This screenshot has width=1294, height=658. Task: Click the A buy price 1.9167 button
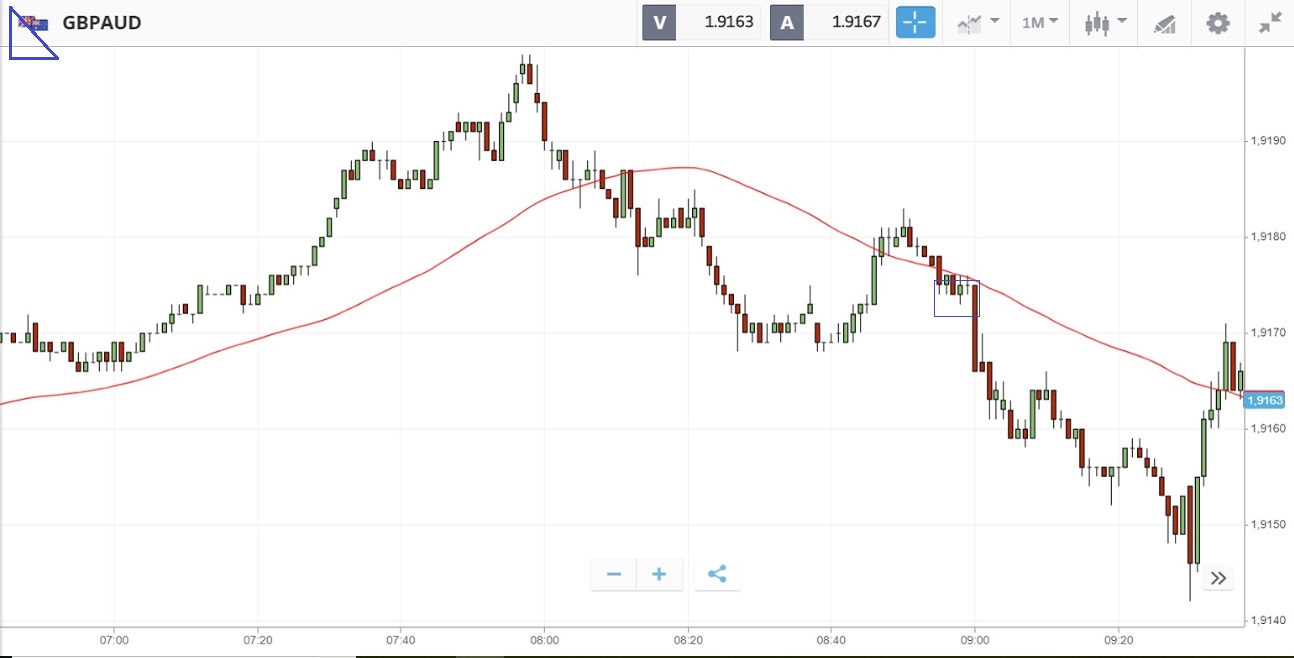pyautogui.click(x=829, y=22)
